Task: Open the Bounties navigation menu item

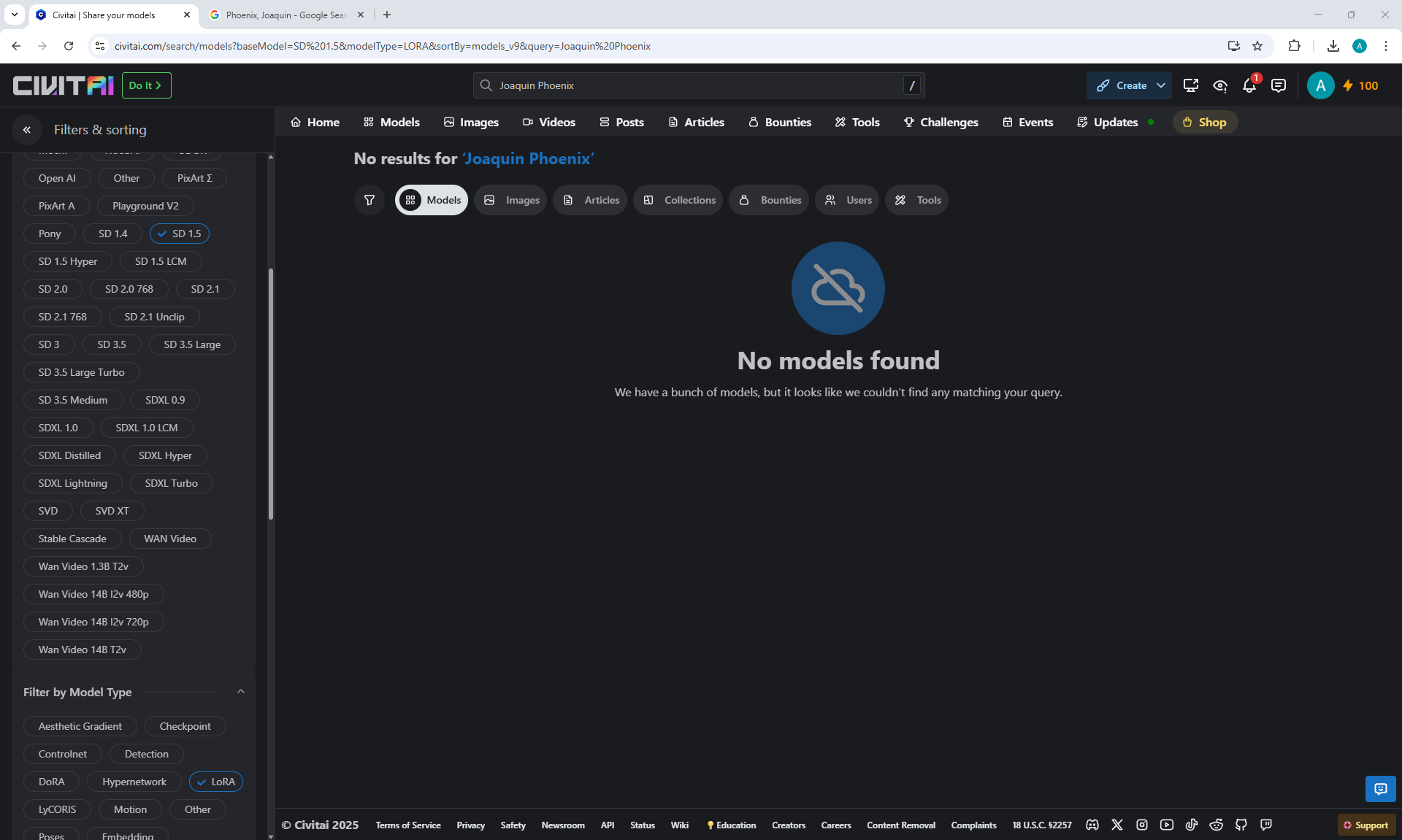Action: (780, 123)
